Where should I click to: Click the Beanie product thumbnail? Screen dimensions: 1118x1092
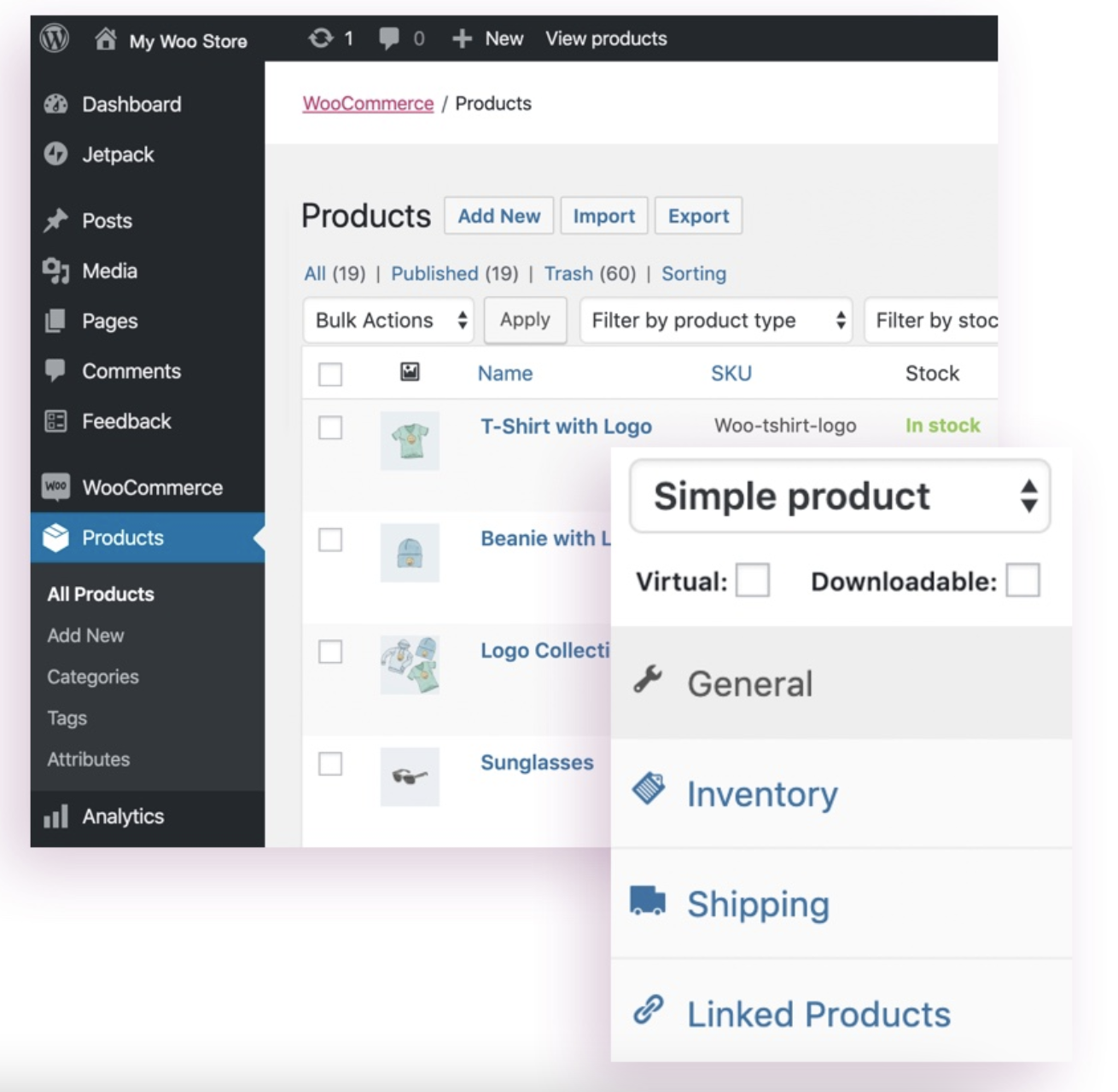[x=410, y=553]
